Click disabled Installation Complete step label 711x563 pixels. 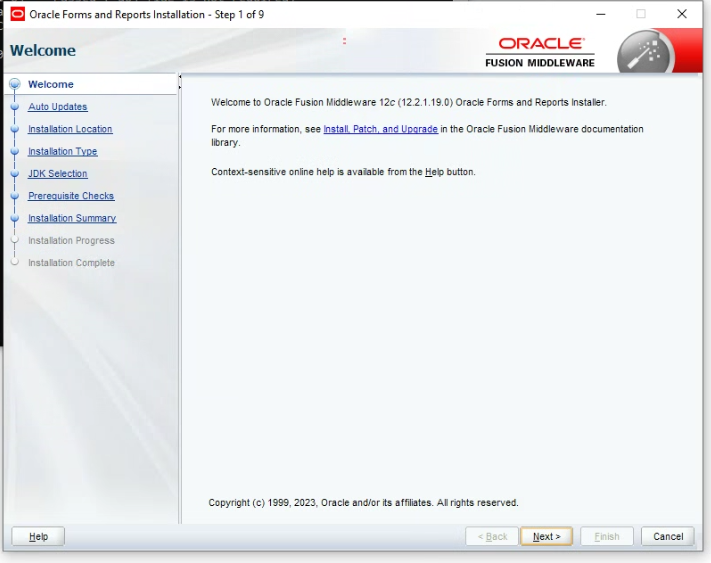coord(71,263)
